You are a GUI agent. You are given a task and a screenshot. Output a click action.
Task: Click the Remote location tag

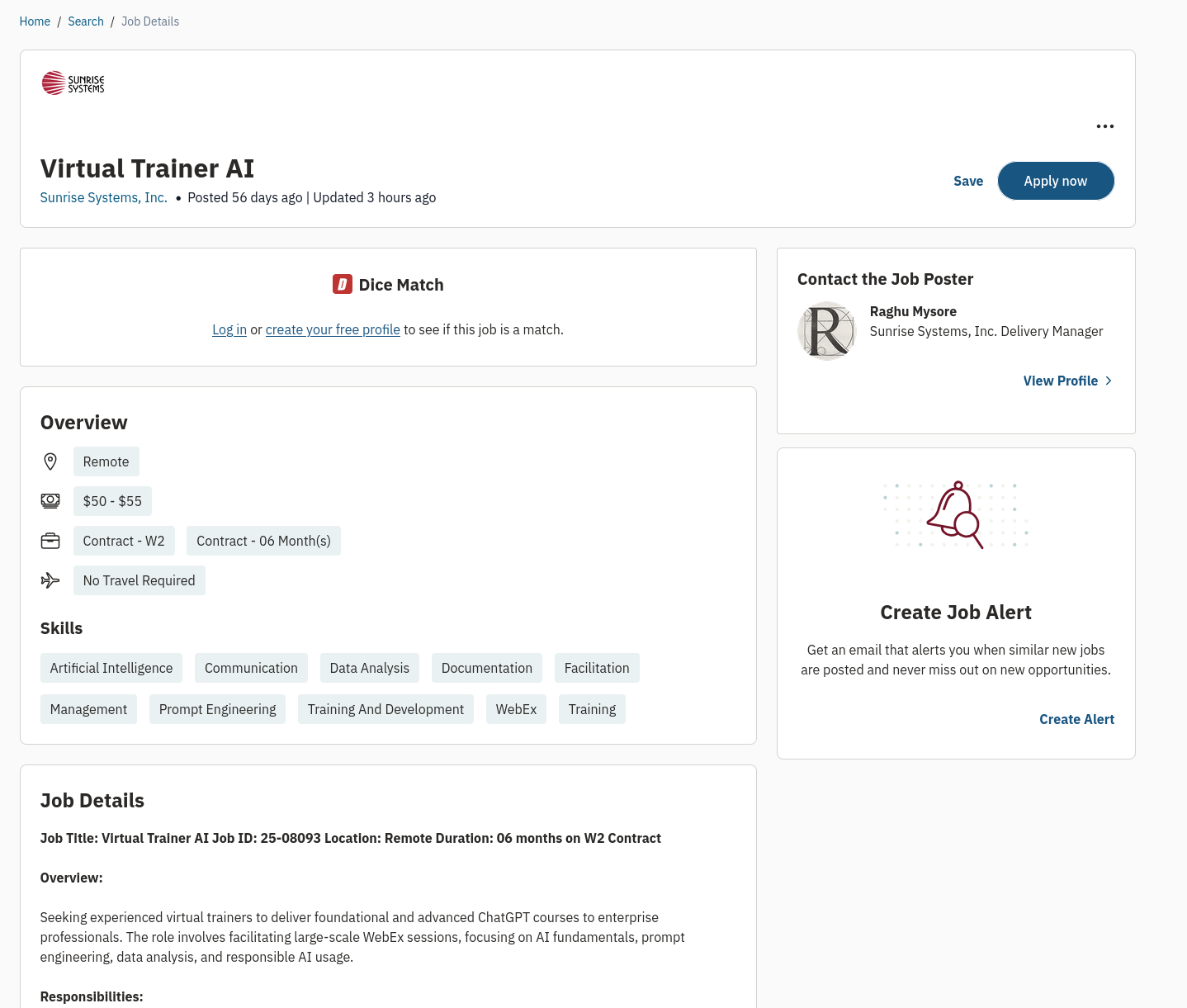tap(106, 461)
